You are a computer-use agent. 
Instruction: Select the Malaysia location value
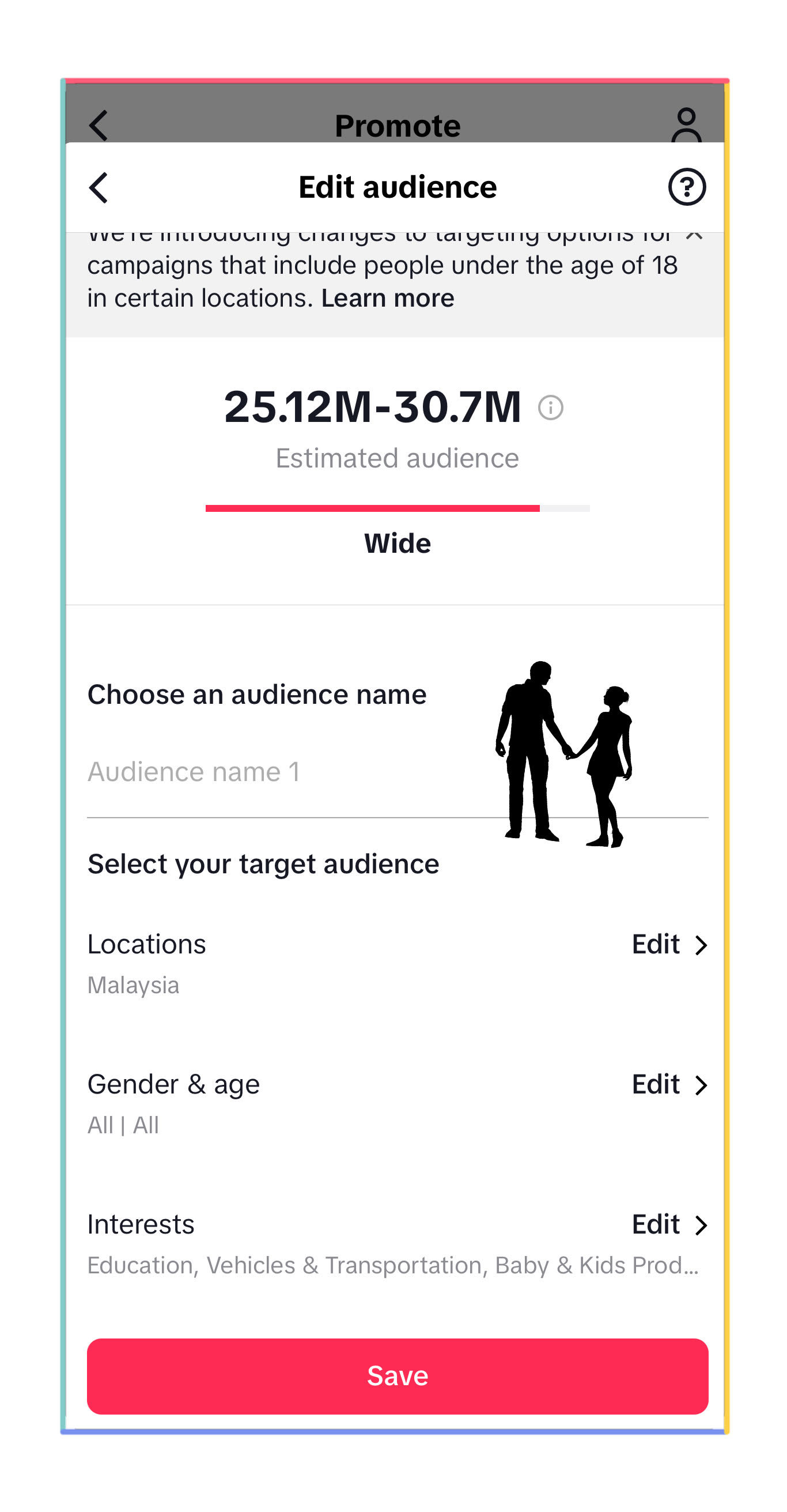(x=133, y=985)
